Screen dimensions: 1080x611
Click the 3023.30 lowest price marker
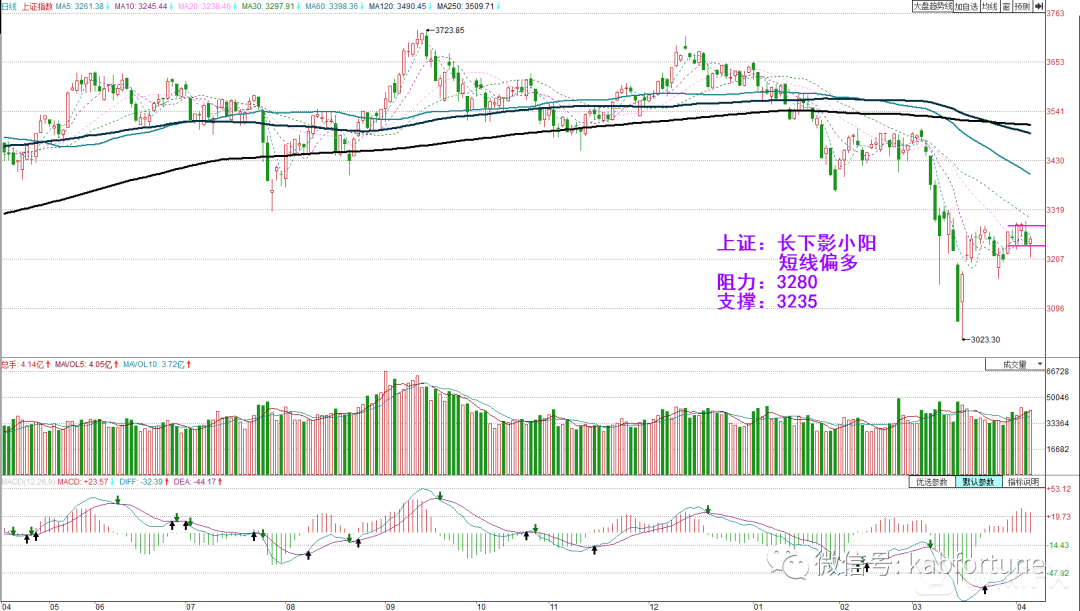981,340
